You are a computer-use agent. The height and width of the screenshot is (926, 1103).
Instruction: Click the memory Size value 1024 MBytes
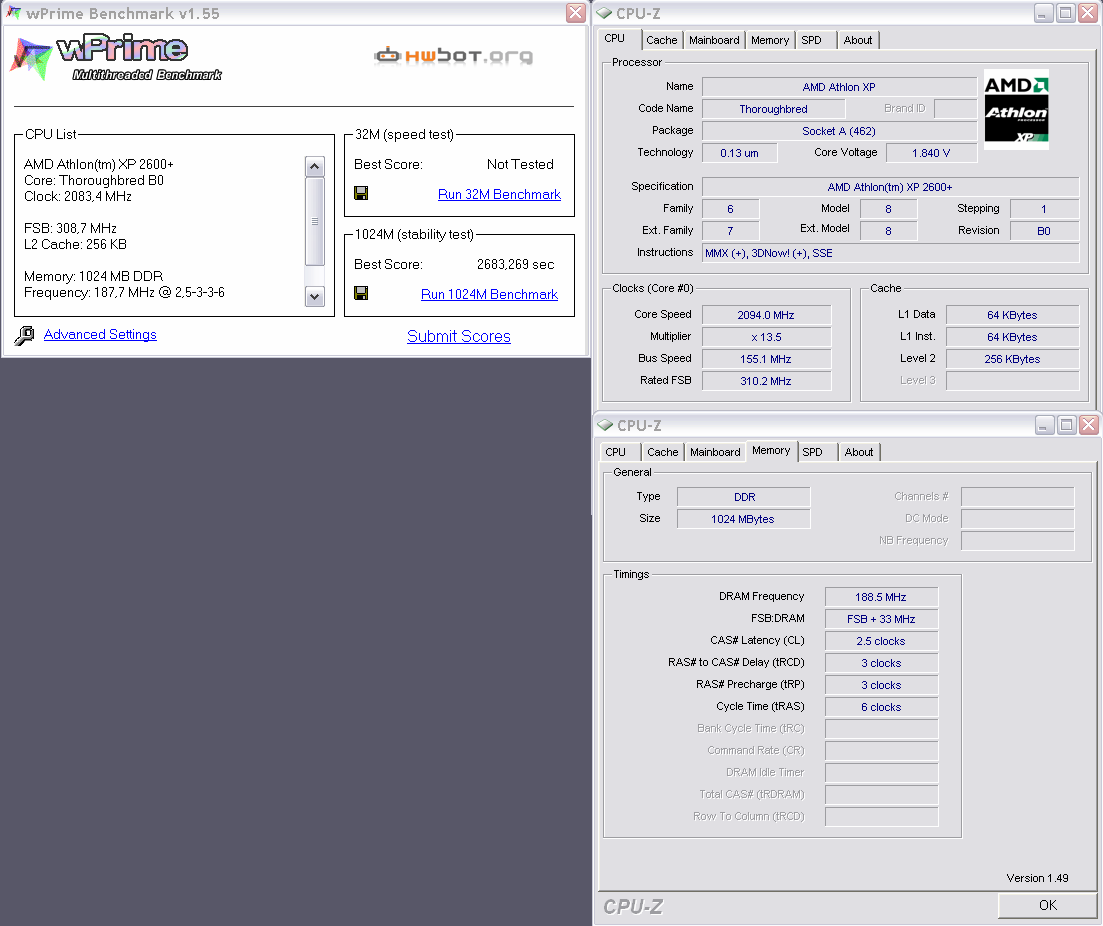pyautogui.click(x=744, y=519)
